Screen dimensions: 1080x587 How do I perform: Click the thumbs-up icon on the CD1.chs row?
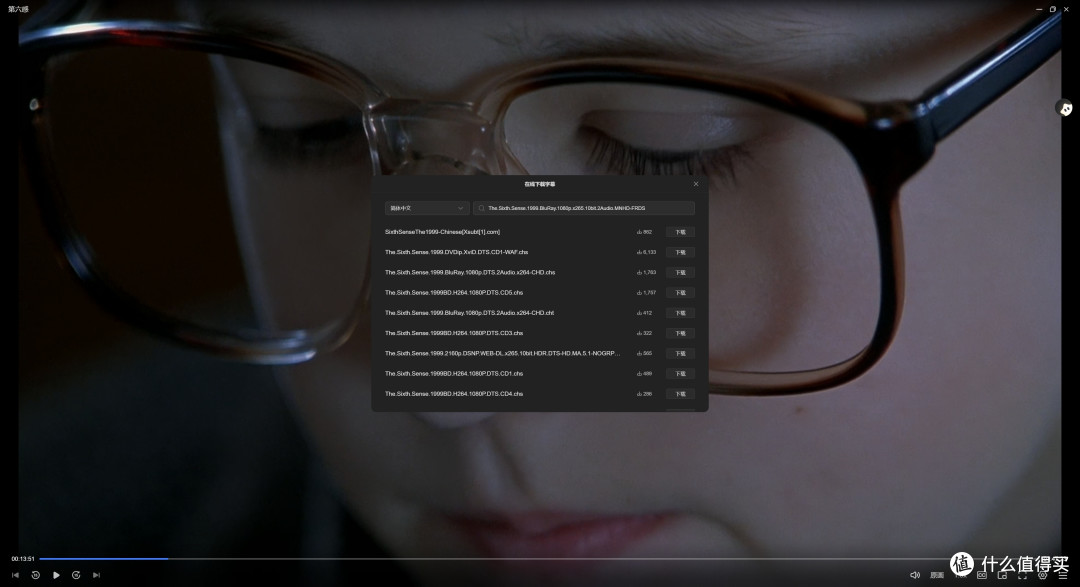coord(639,373)
